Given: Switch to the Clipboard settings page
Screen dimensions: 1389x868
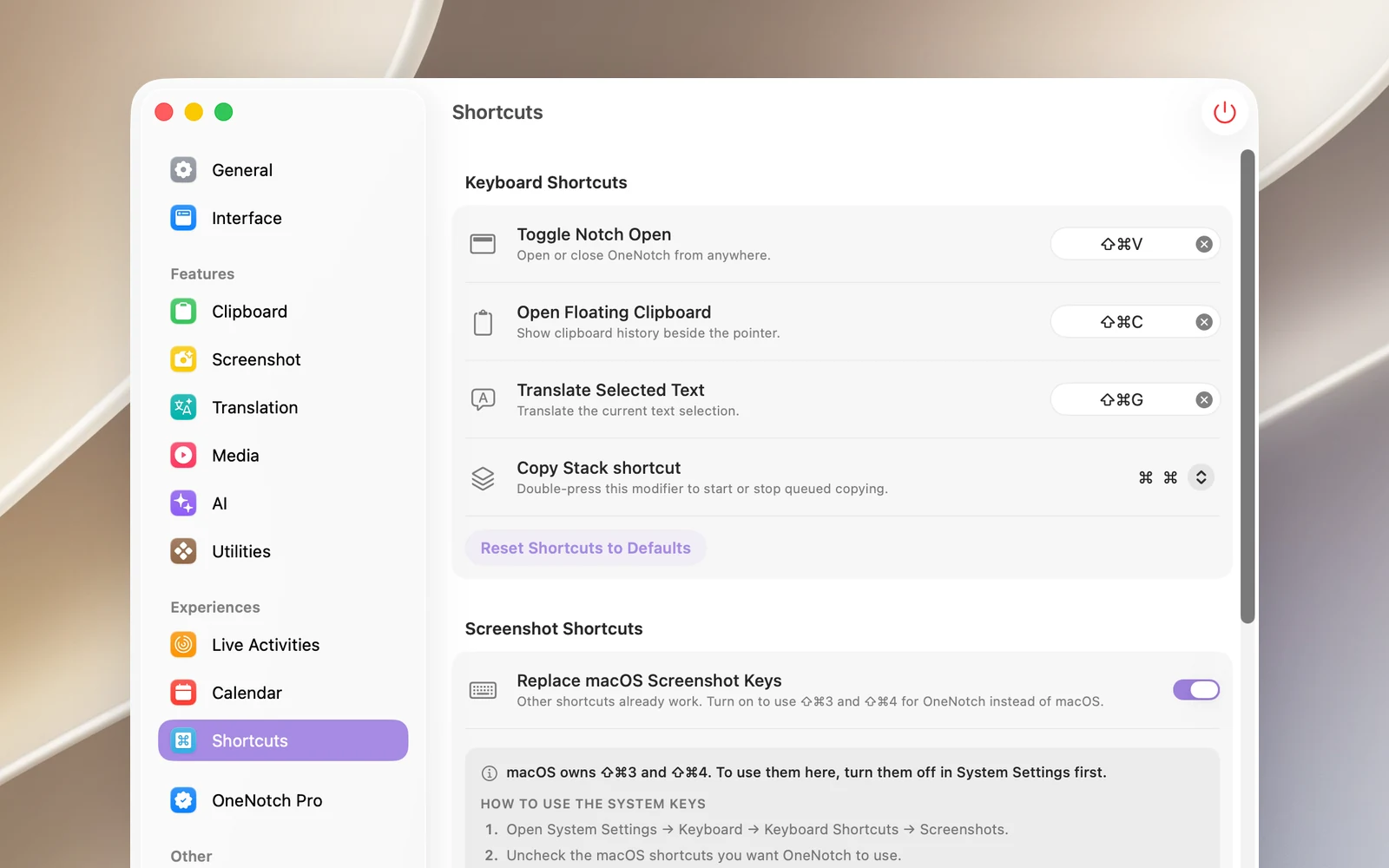Looking at the screenshot, I should click(283, 311).
